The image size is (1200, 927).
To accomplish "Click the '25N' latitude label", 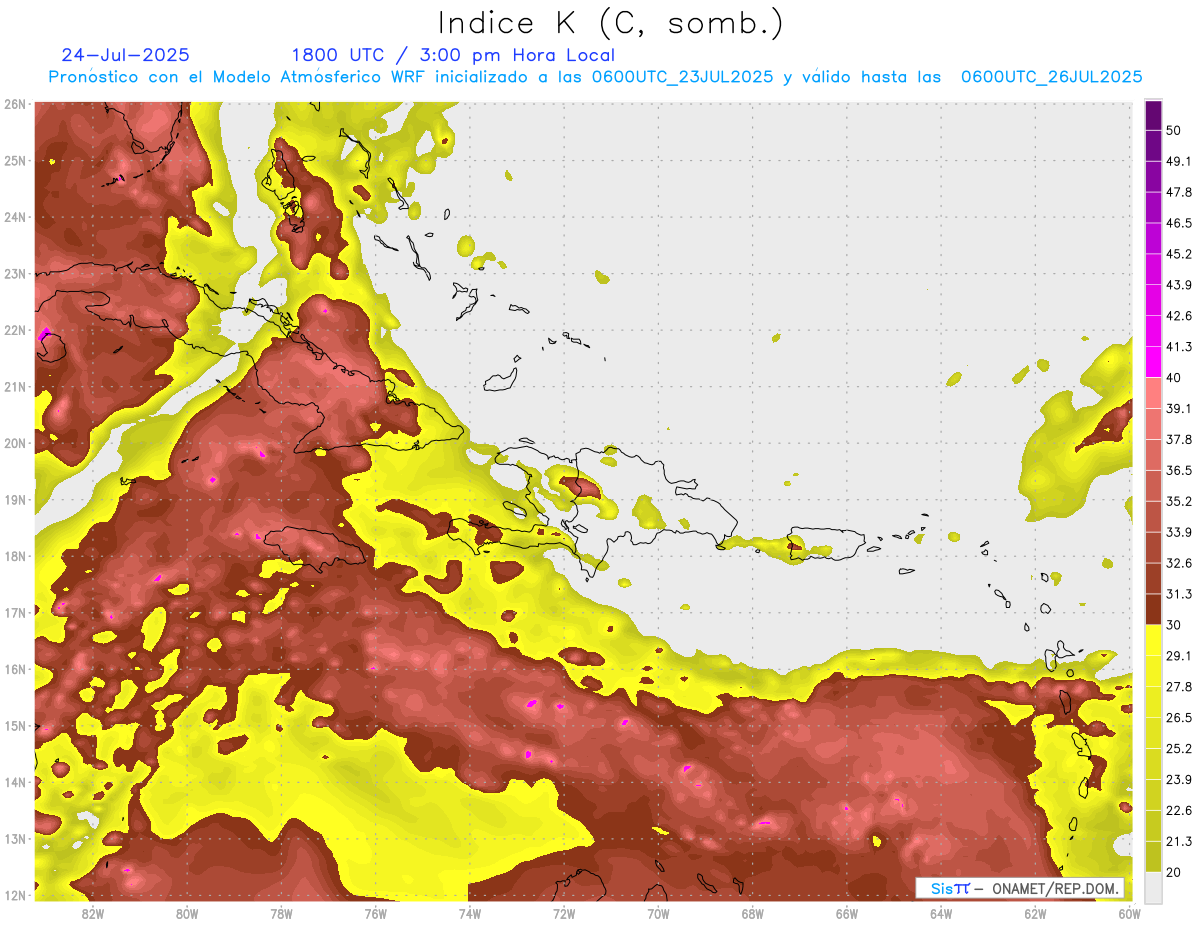I will pyautogui.click(x=14, y=160).
